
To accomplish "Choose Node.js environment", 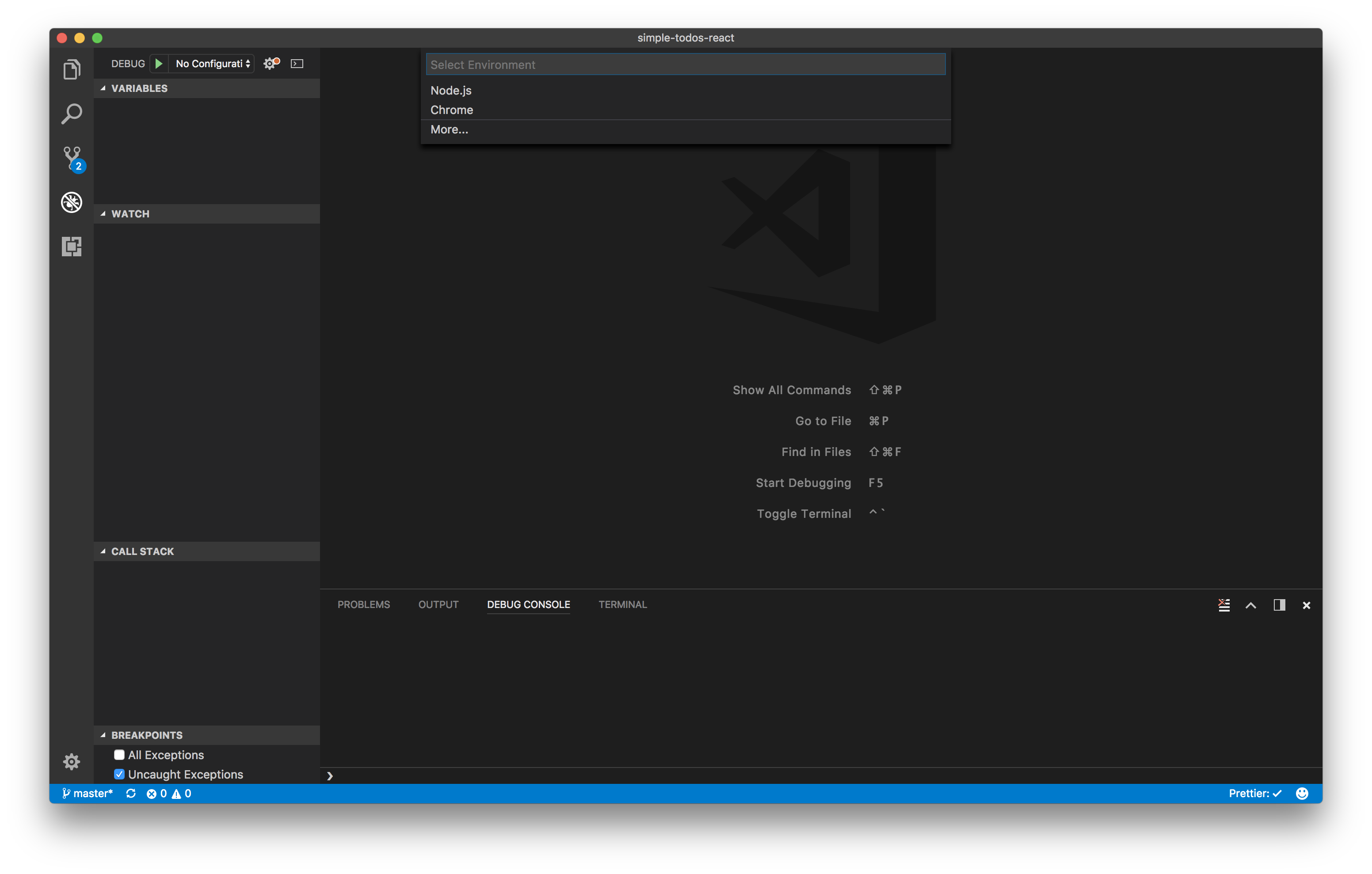I will coord(686,90).
